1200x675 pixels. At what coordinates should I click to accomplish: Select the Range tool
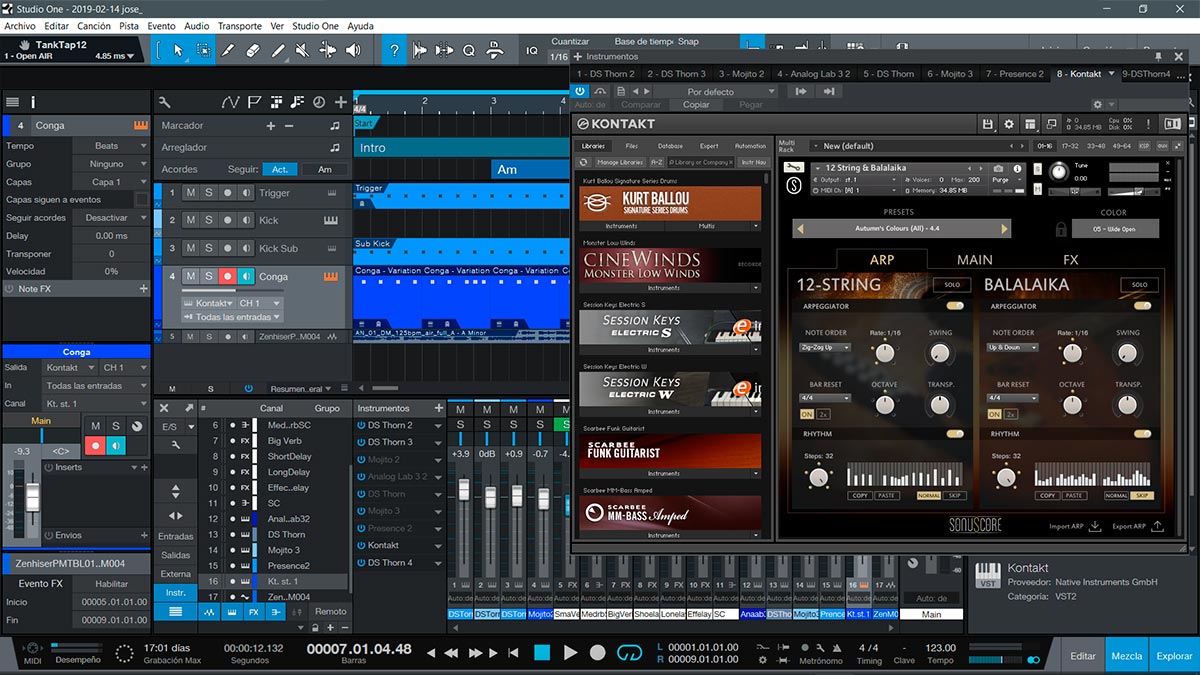tap(203, 50)
